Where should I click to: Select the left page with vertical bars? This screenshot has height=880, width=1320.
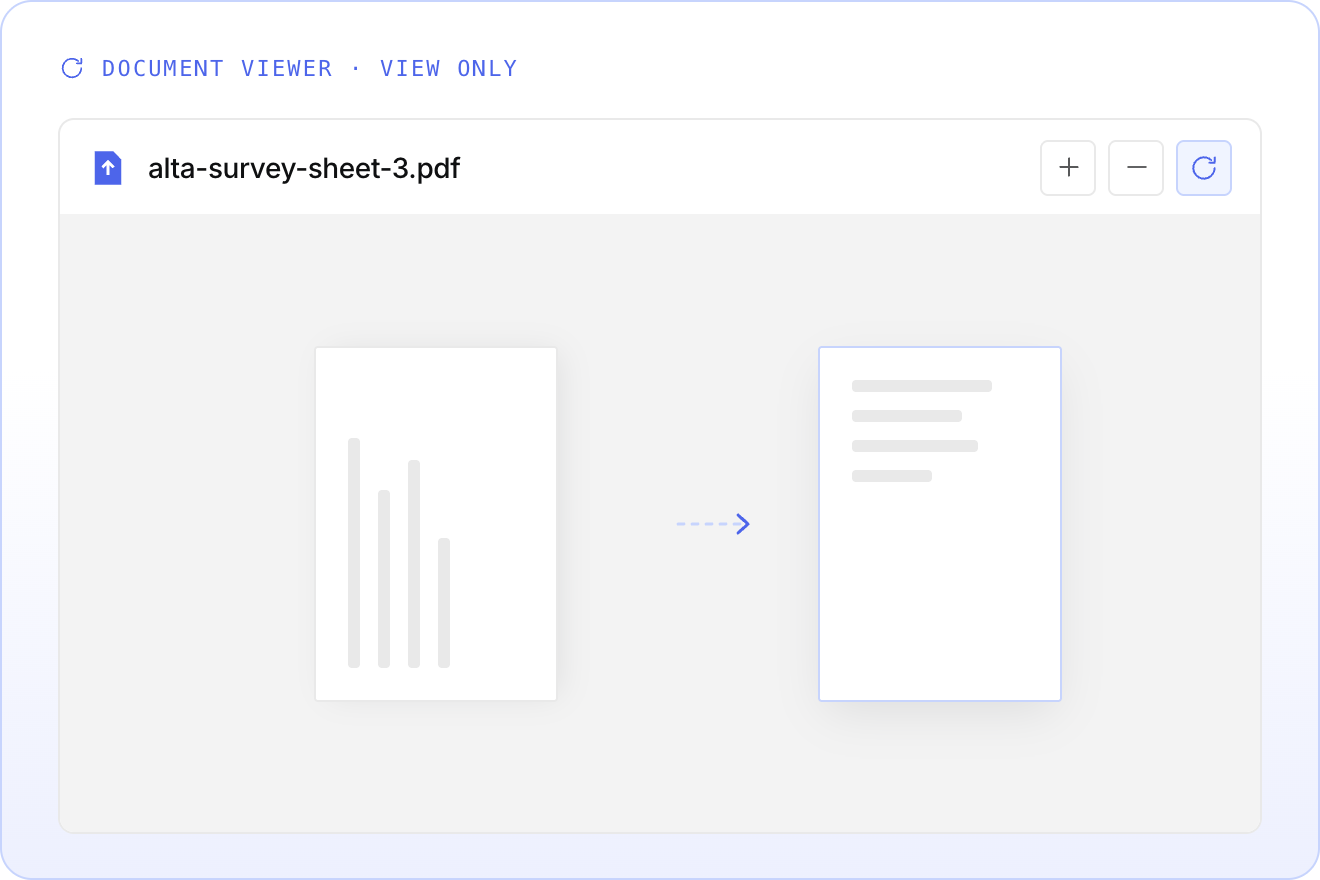click(436, 524)
